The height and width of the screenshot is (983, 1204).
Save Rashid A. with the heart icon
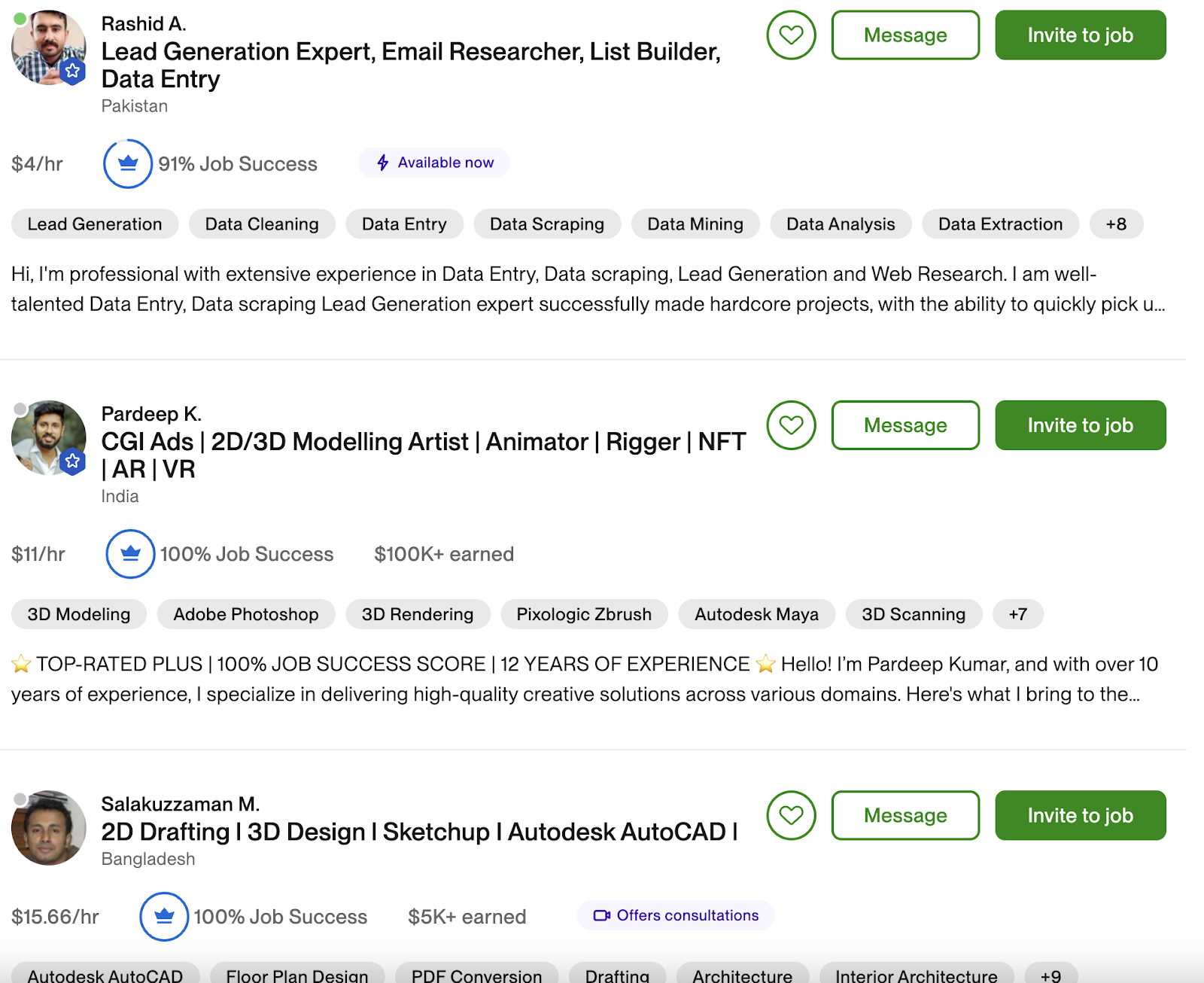tap(791, 35)
